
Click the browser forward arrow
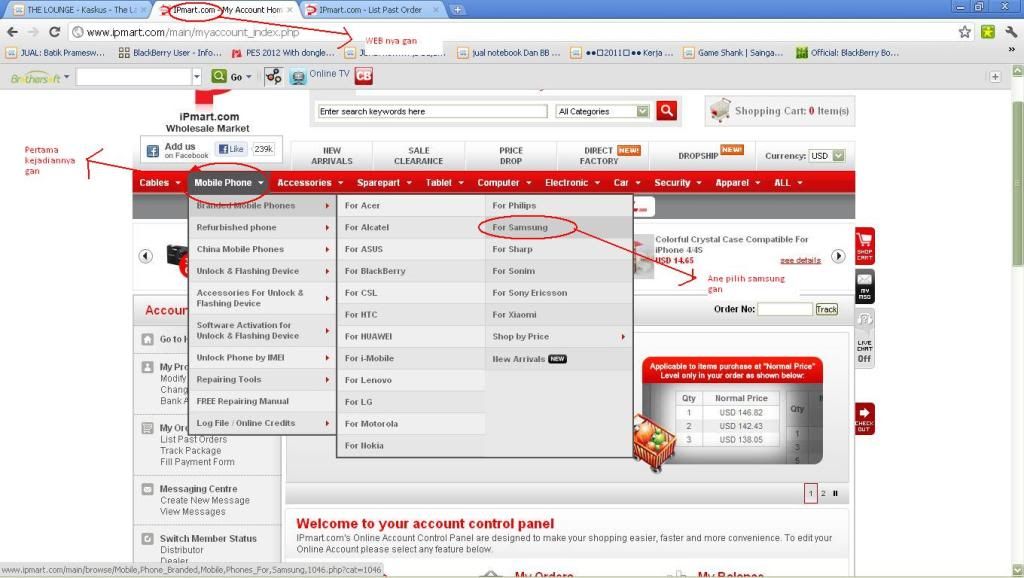coord(33,31)
